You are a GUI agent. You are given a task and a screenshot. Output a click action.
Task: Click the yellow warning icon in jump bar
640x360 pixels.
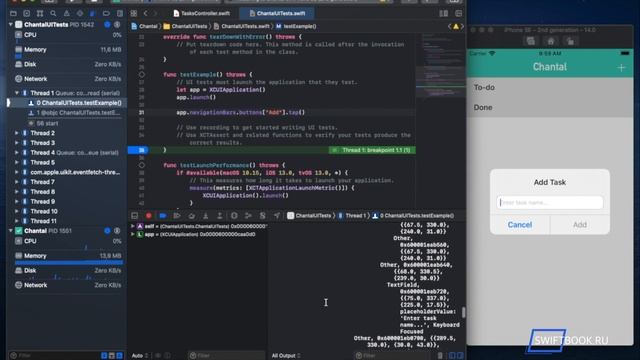pyautogui.click(x=456, y=27)
